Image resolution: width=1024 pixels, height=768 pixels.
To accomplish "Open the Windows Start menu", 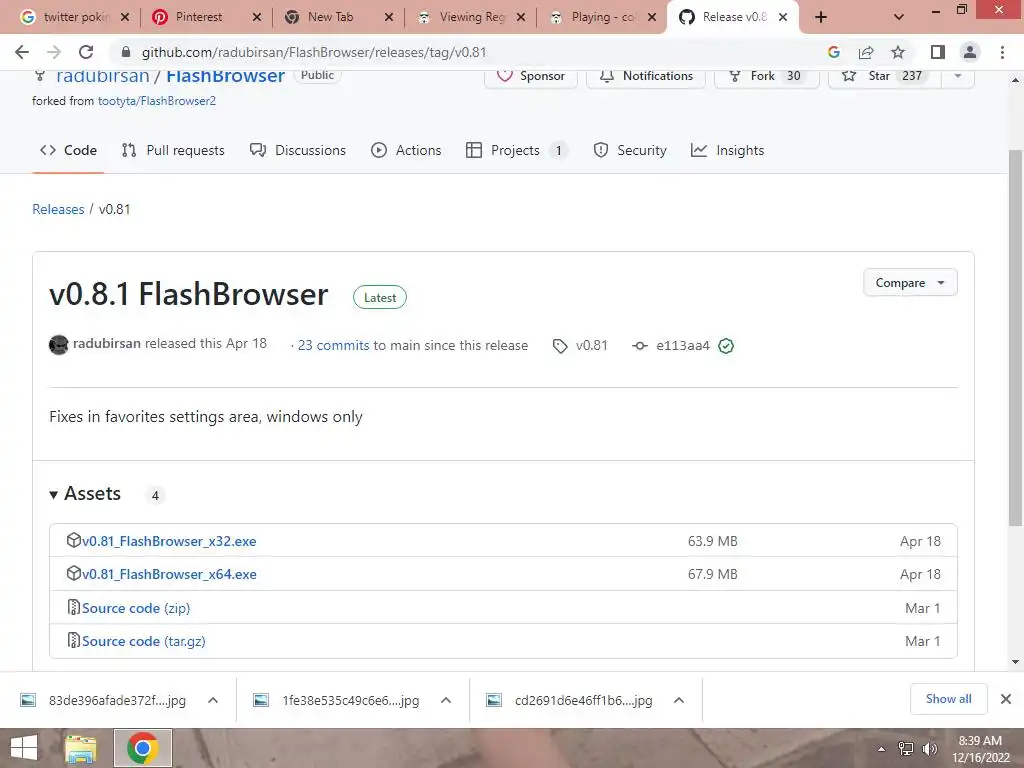I will pos(24,748).
